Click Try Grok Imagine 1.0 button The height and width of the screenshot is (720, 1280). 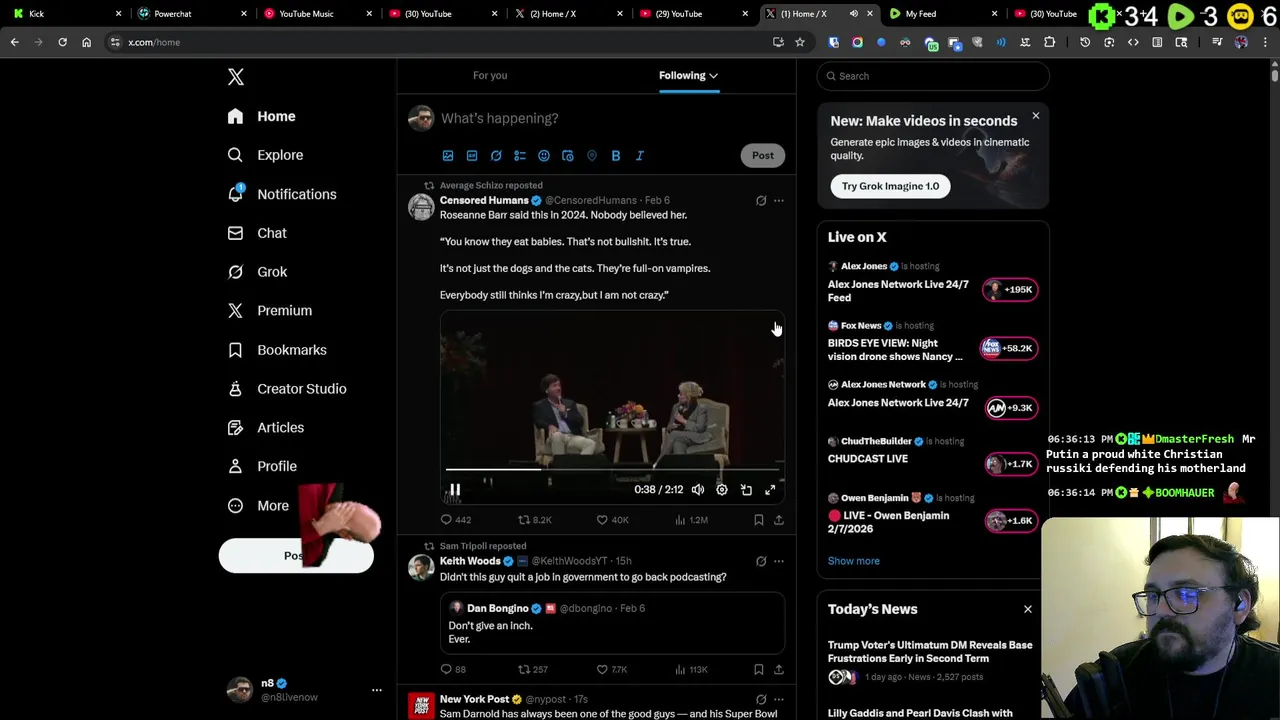pos(890,186)
